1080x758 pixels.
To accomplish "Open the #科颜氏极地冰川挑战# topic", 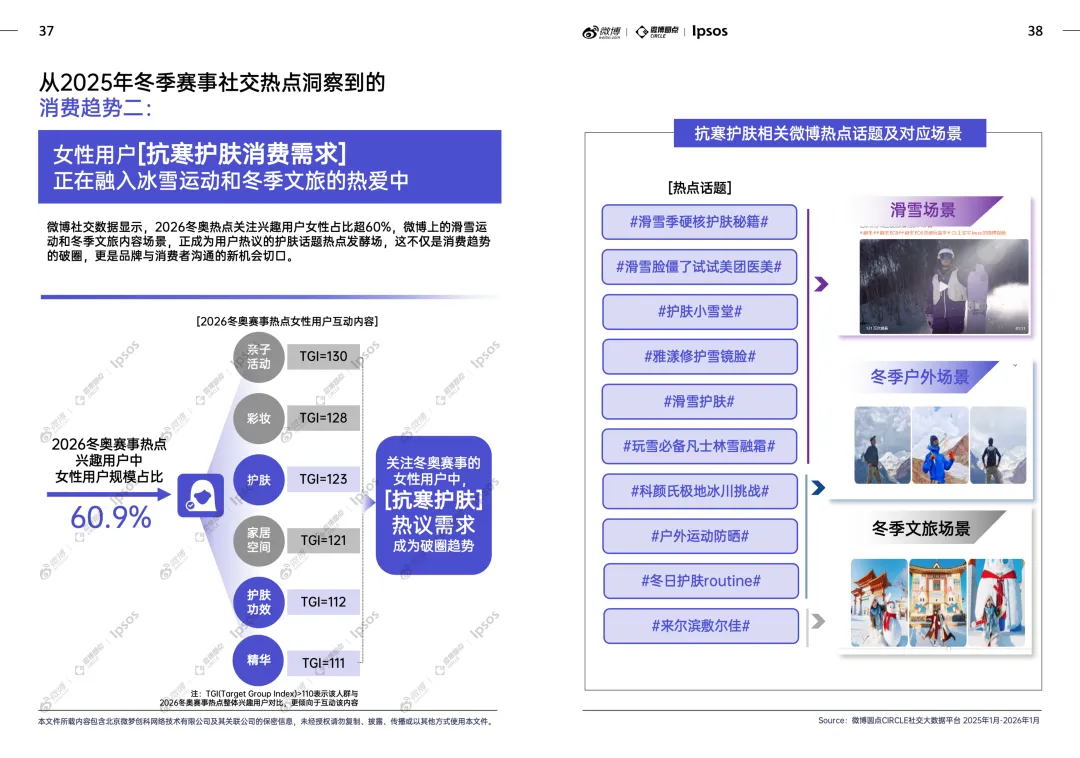I will click(700, 491).
